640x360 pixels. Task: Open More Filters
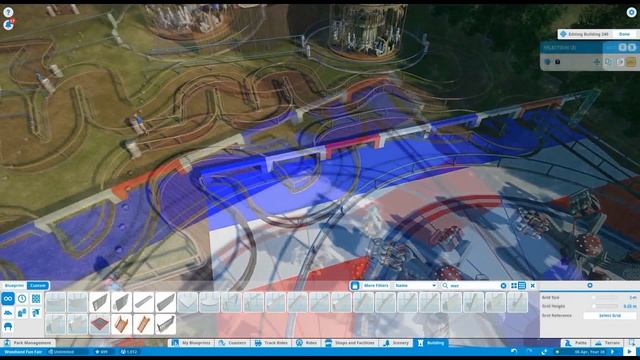(376, 286)
